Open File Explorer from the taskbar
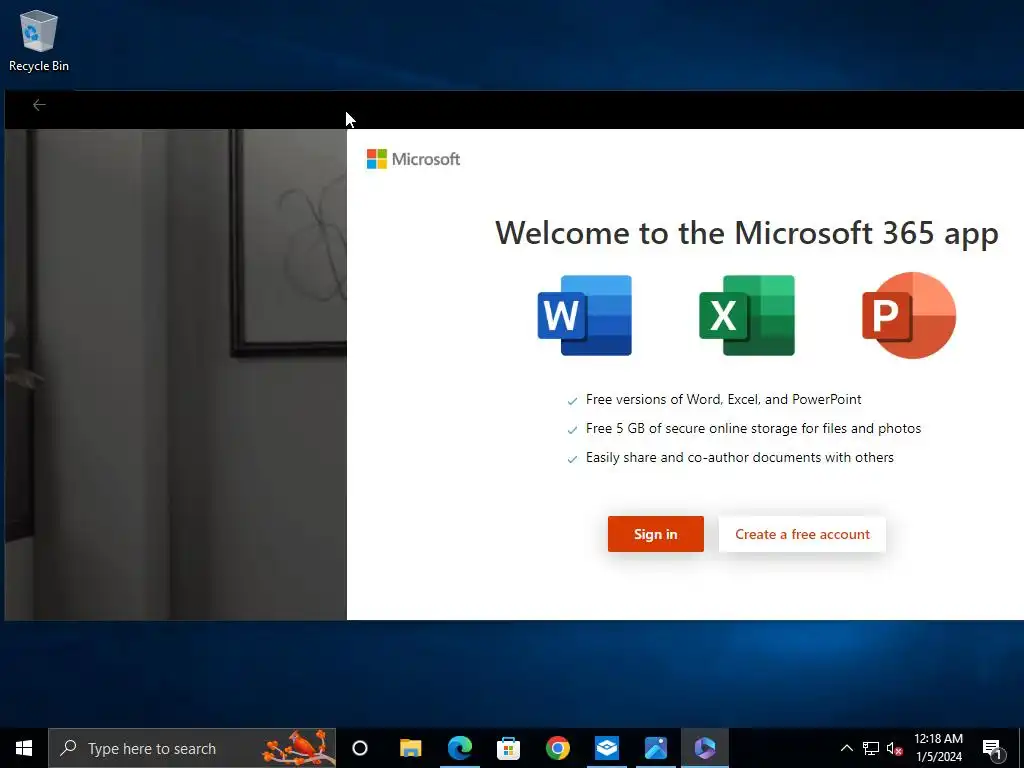Viewport: 1024px width, 768px height. click(411, 748)
